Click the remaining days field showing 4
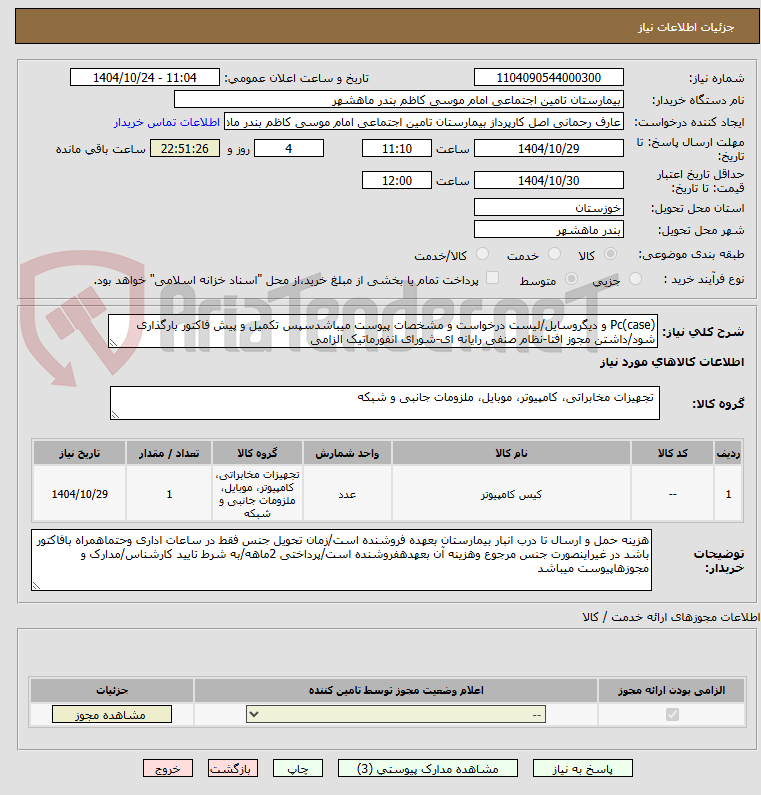761x795 pixels. 289,149
